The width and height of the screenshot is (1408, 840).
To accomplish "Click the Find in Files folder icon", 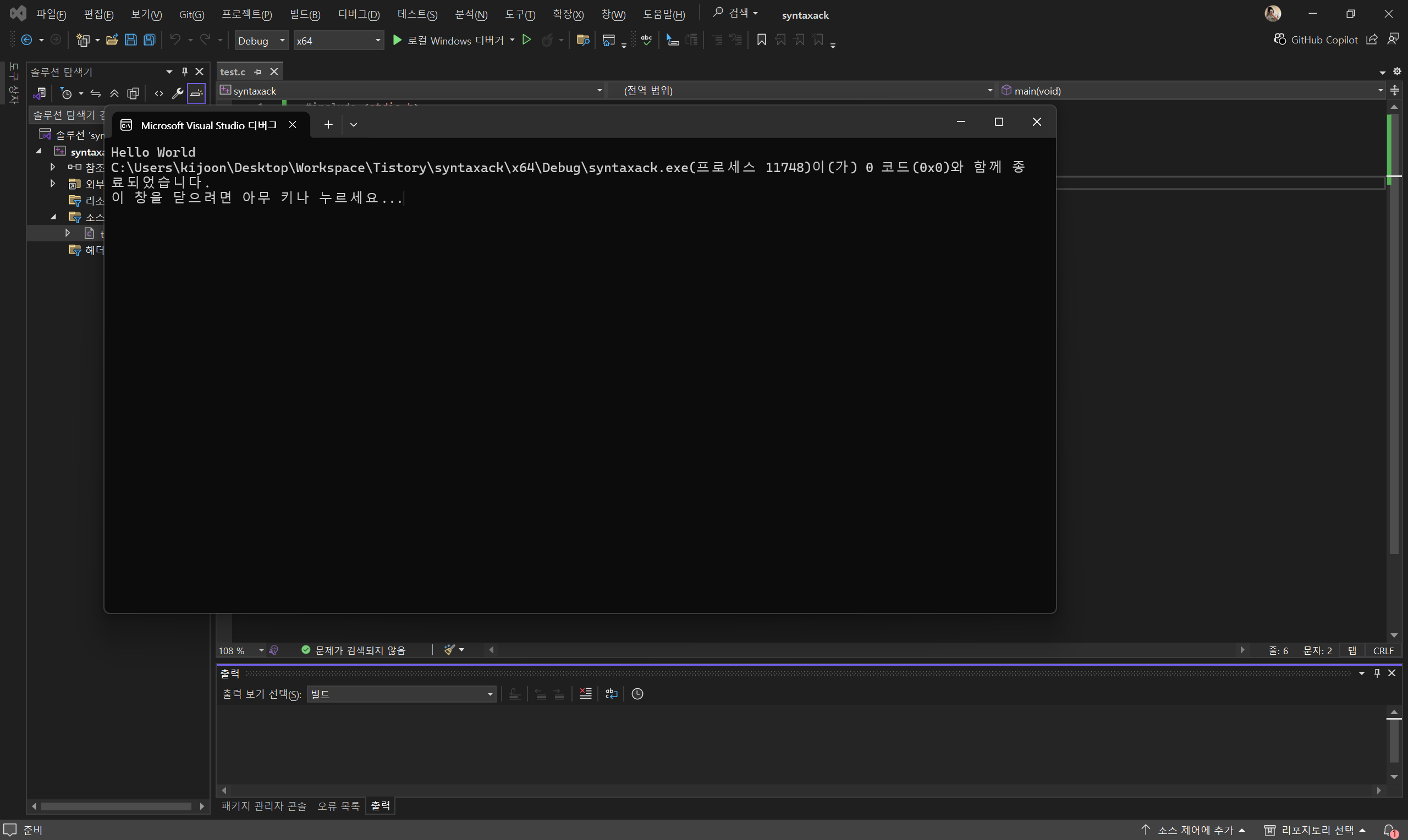I will (x=582, y=40).
